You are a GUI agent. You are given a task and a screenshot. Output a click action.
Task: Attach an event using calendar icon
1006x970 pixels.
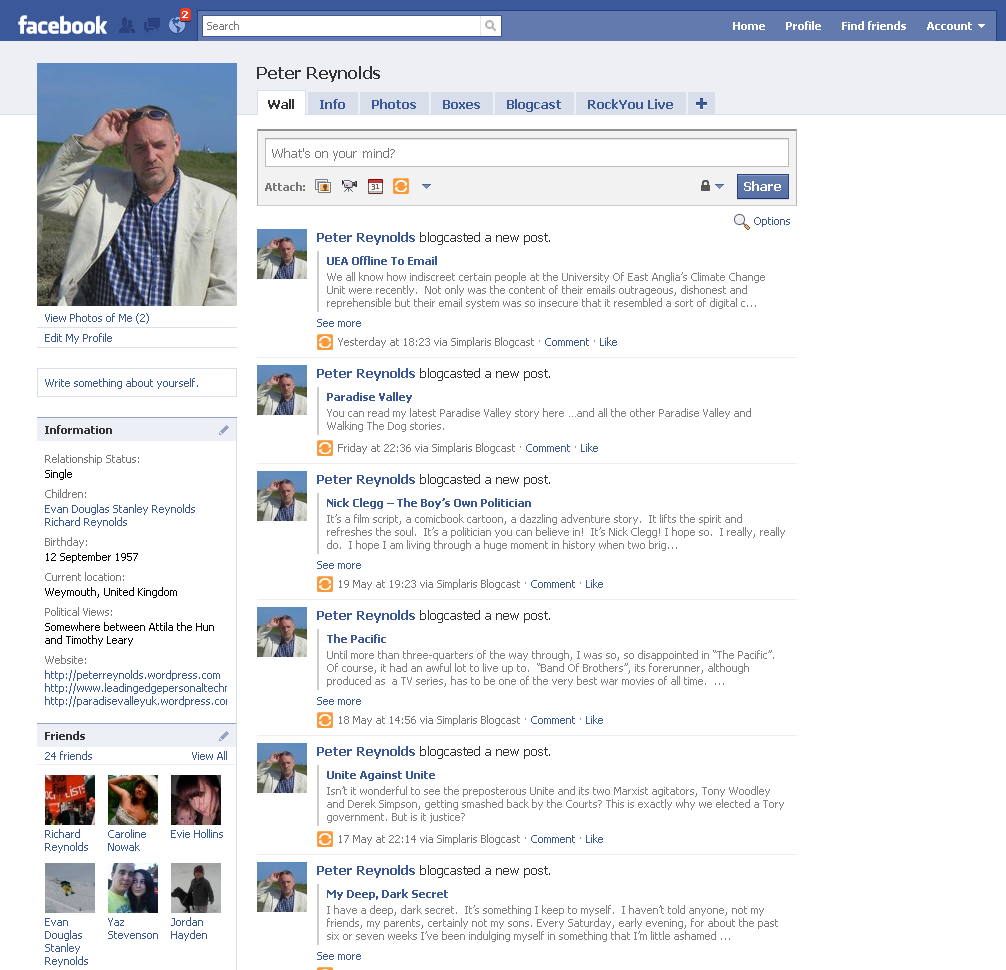(x=375, y=186)
